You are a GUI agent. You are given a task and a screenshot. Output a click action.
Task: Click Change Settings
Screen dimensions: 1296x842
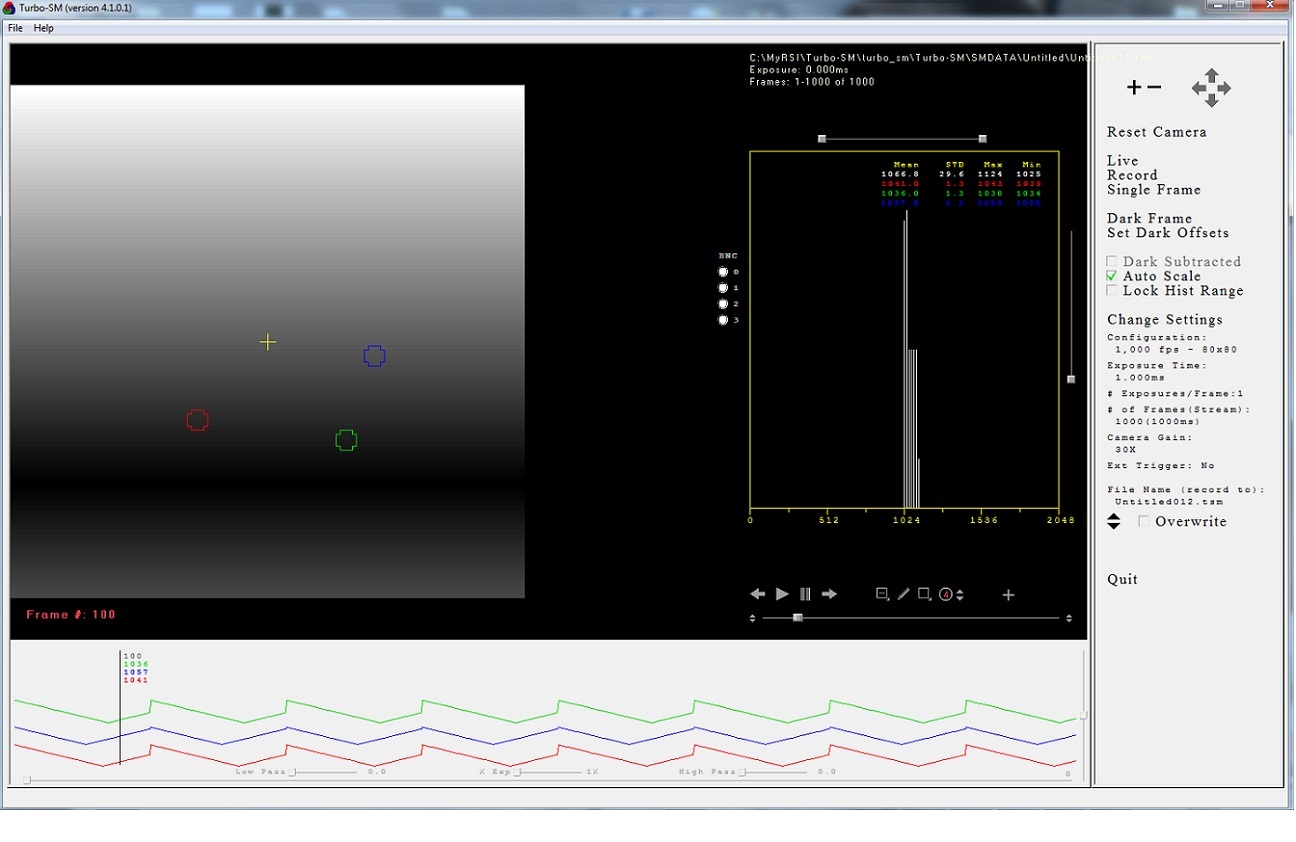(1164, 320)
